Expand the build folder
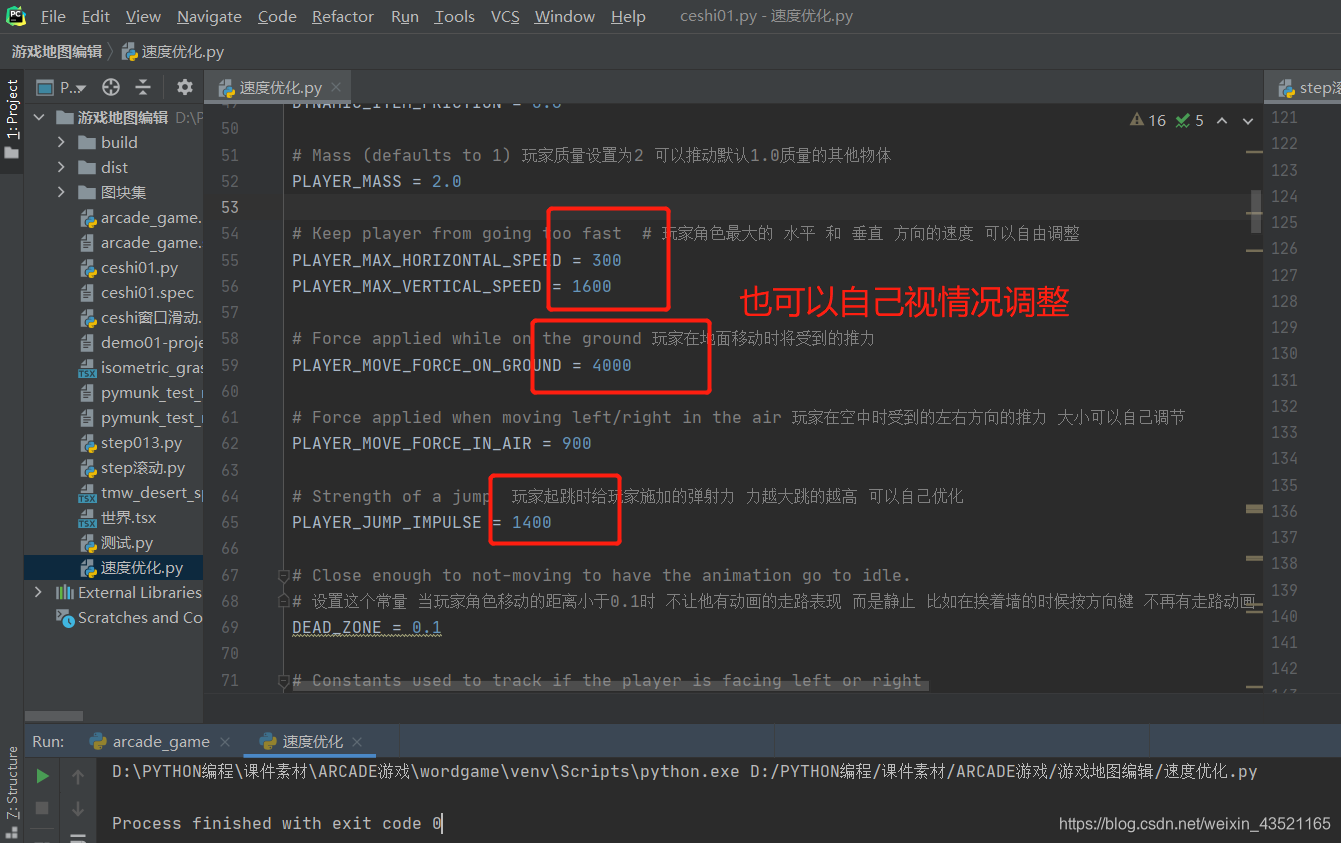The width and height of the screenshot is (1341, 843). (x=61, y=142)
